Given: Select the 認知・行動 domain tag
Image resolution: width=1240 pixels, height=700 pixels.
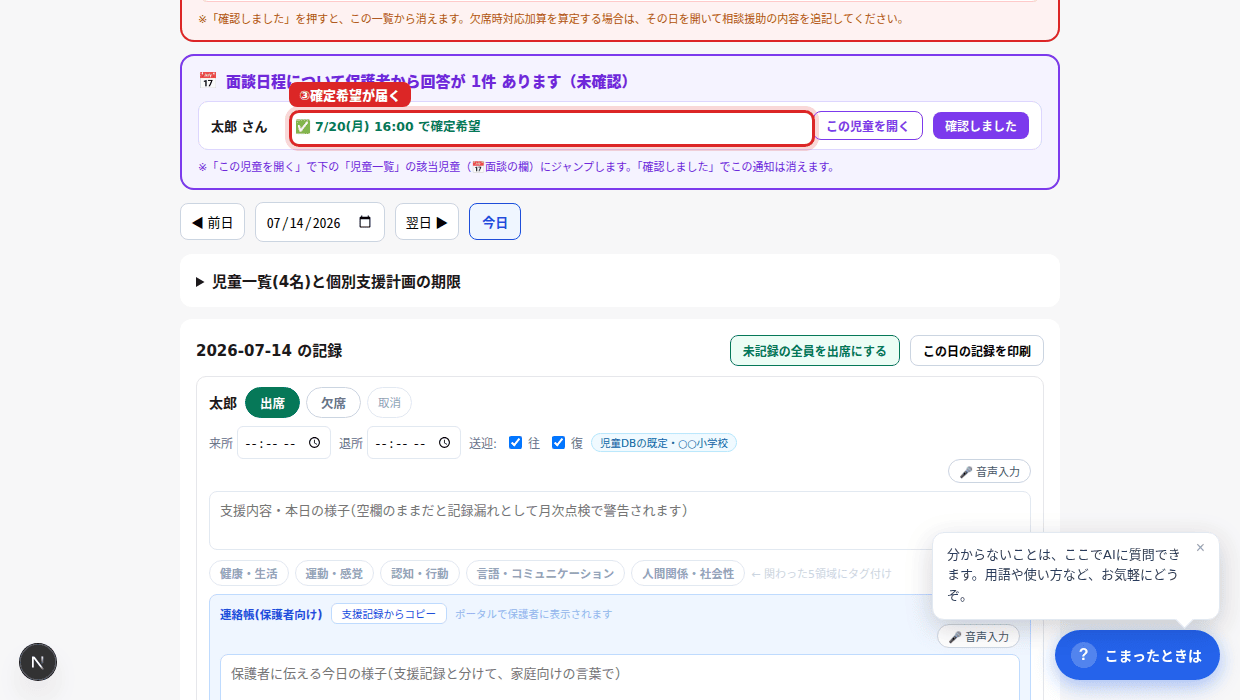Looking at the screenshot, I should [420, 573].
